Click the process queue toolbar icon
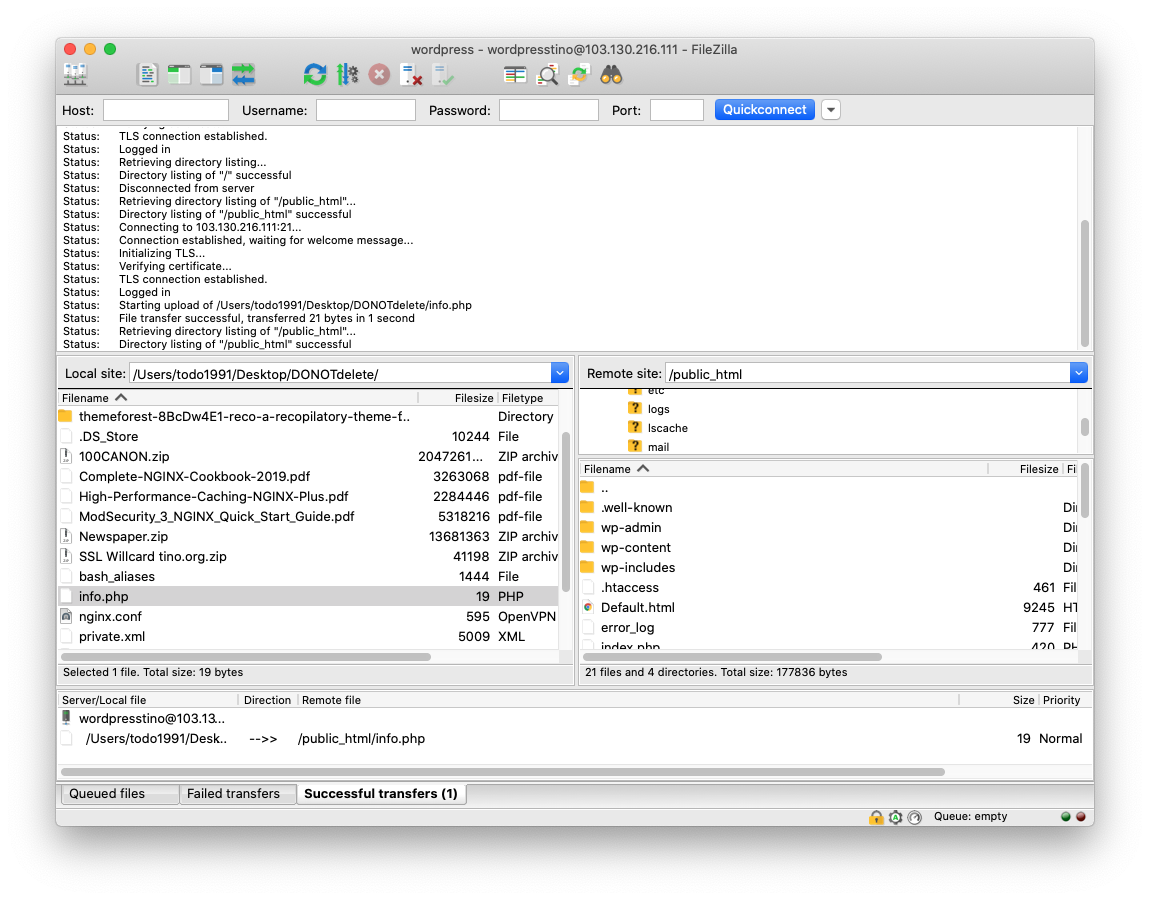This screenshot has height=900, width=1150. coord(347,74)
